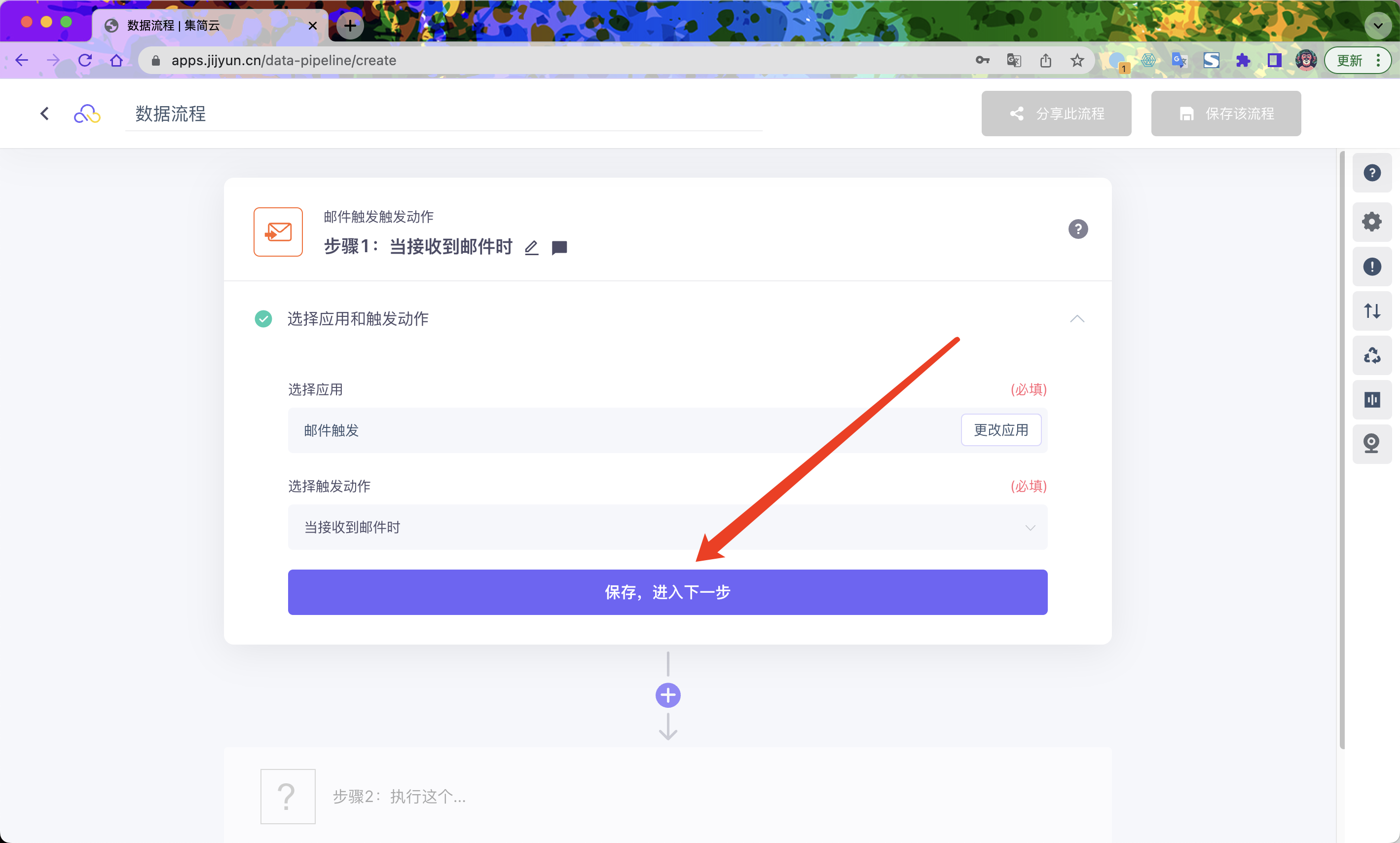The height and width of the screenshot is (843, 1400).
Task: Click the up-down arrows sort icon in sidebar
Action: point(1371,311)
